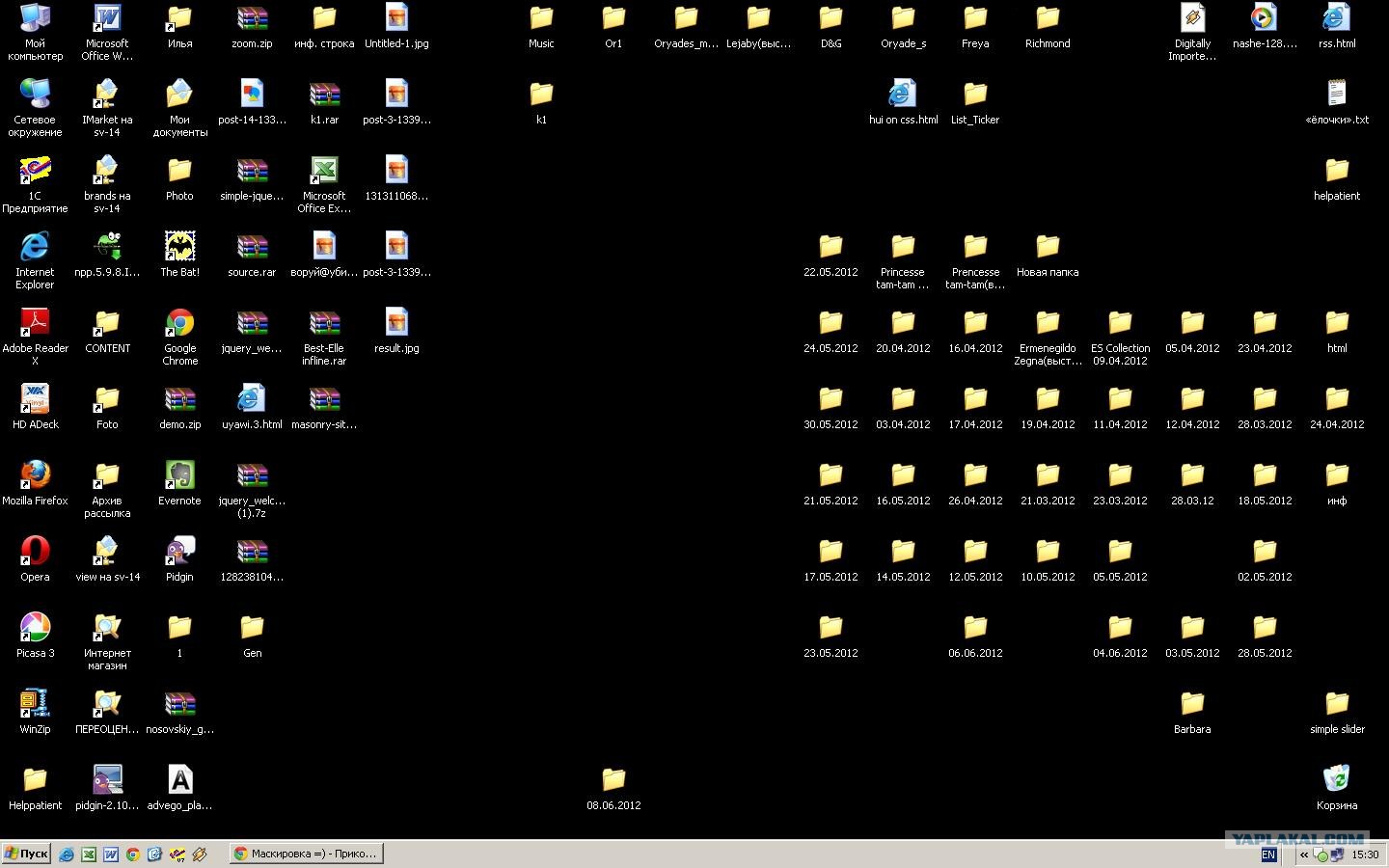Viewport: 1389px width, 868px height.
Task: Select the Архив рассылка folder shortcut
Action: pos(107,489)
